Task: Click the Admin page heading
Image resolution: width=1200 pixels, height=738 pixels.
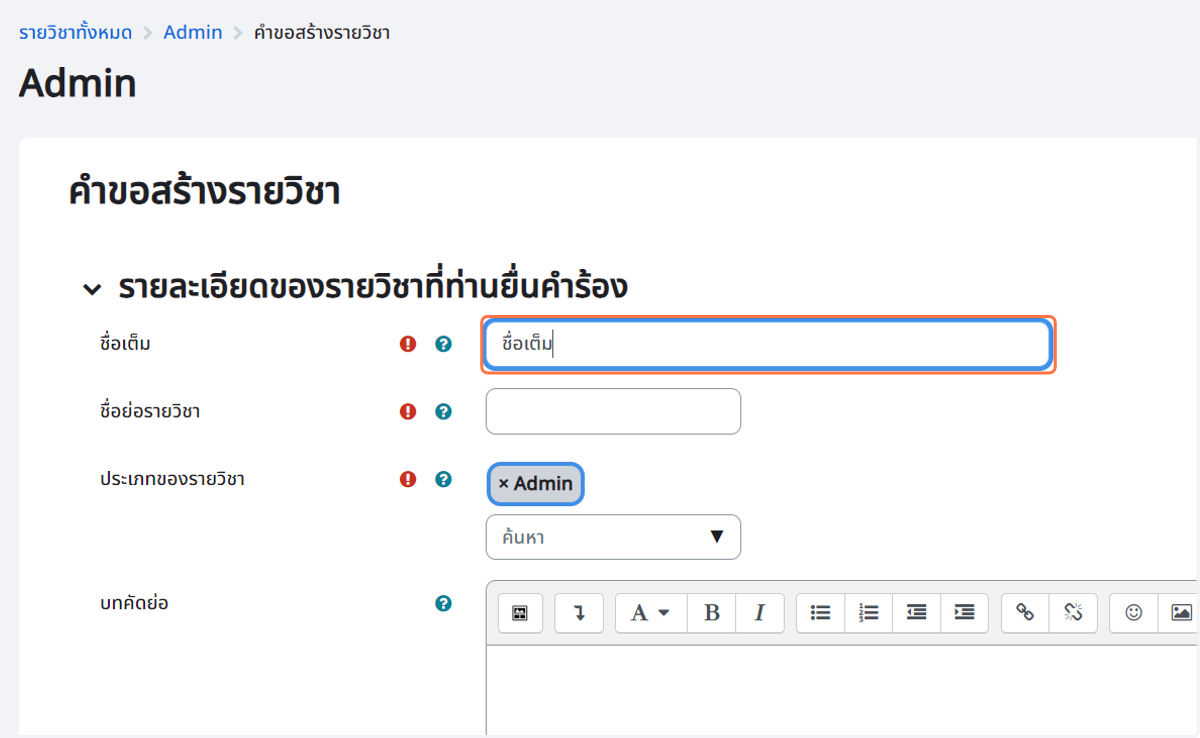Action: pos(77,84)
